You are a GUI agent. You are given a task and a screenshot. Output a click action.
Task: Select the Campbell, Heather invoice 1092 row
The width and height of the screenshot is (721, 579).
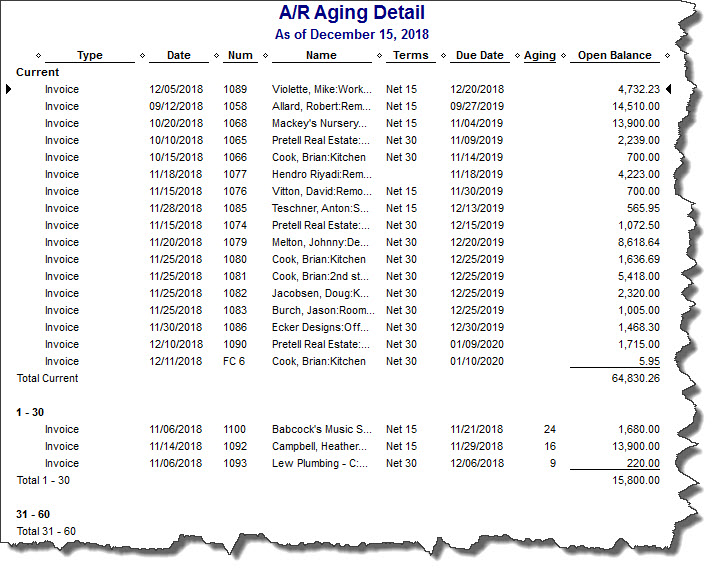[x=319, y=447]
